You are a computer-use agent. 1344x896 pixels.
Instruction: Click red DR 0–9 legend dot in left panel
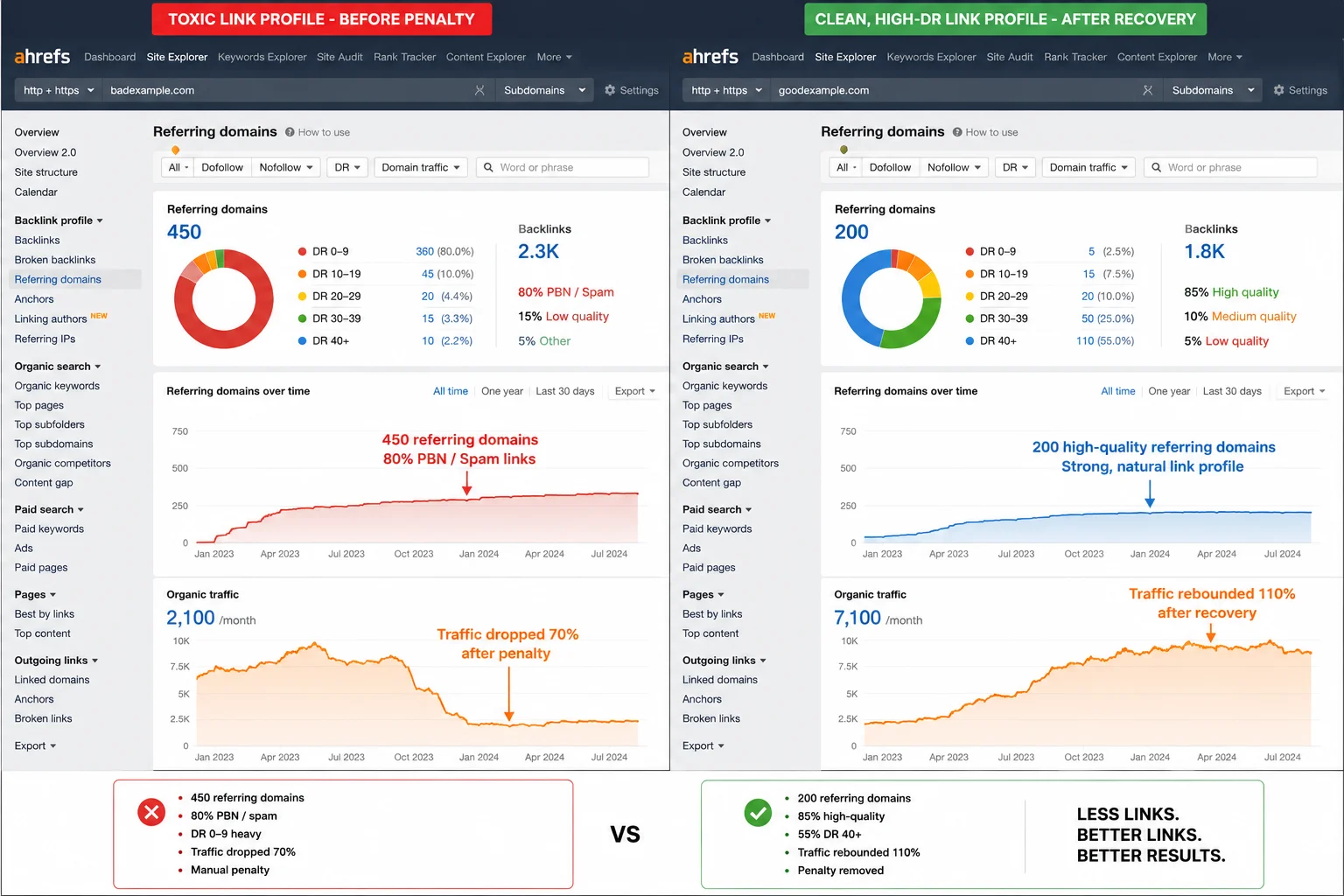coord(303,251)
